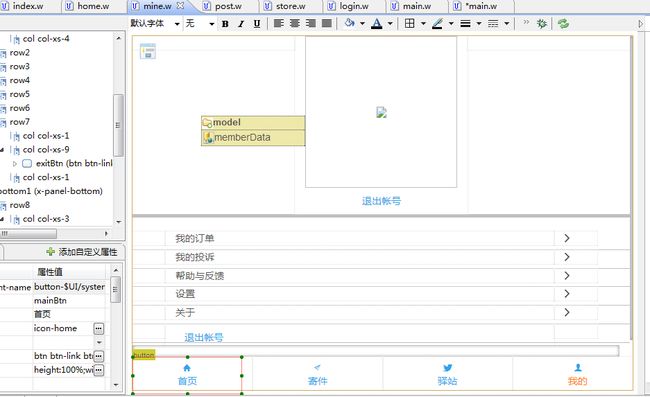The height and width of the screenshot is (397, 650).
Task: Open the font size dropdown showing 无
Action: click(211, 24)
